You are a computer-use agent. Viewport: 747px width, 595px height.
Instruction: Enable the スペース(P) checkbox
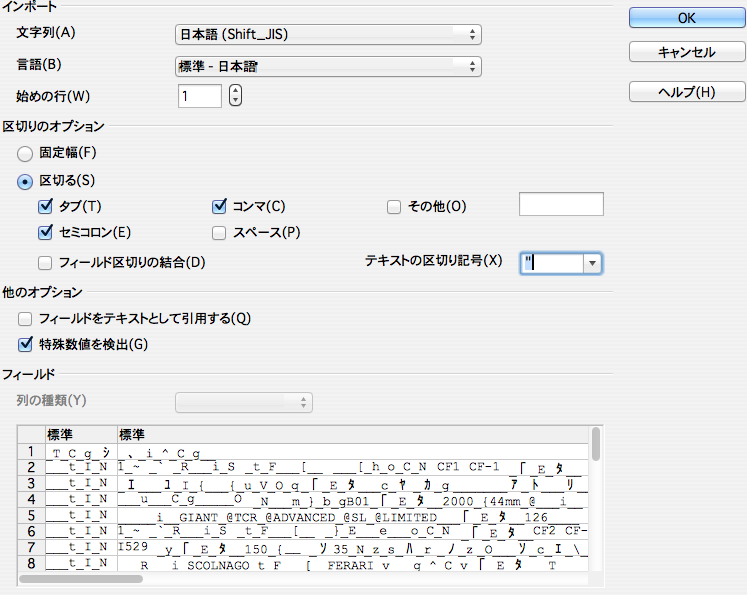tap(219, 233)
